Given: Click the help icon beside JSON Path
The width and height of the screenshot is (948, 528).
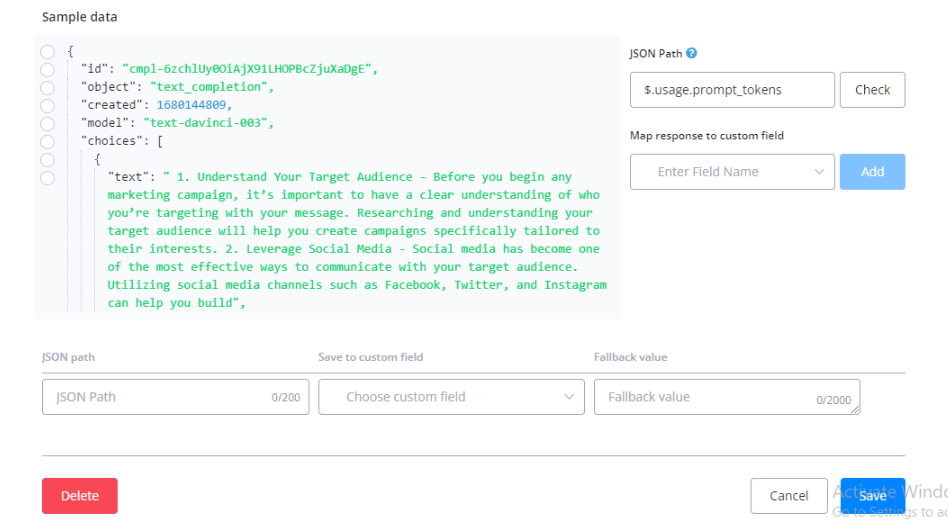Looking at the screenshot, I should click(x=692, y=54).
